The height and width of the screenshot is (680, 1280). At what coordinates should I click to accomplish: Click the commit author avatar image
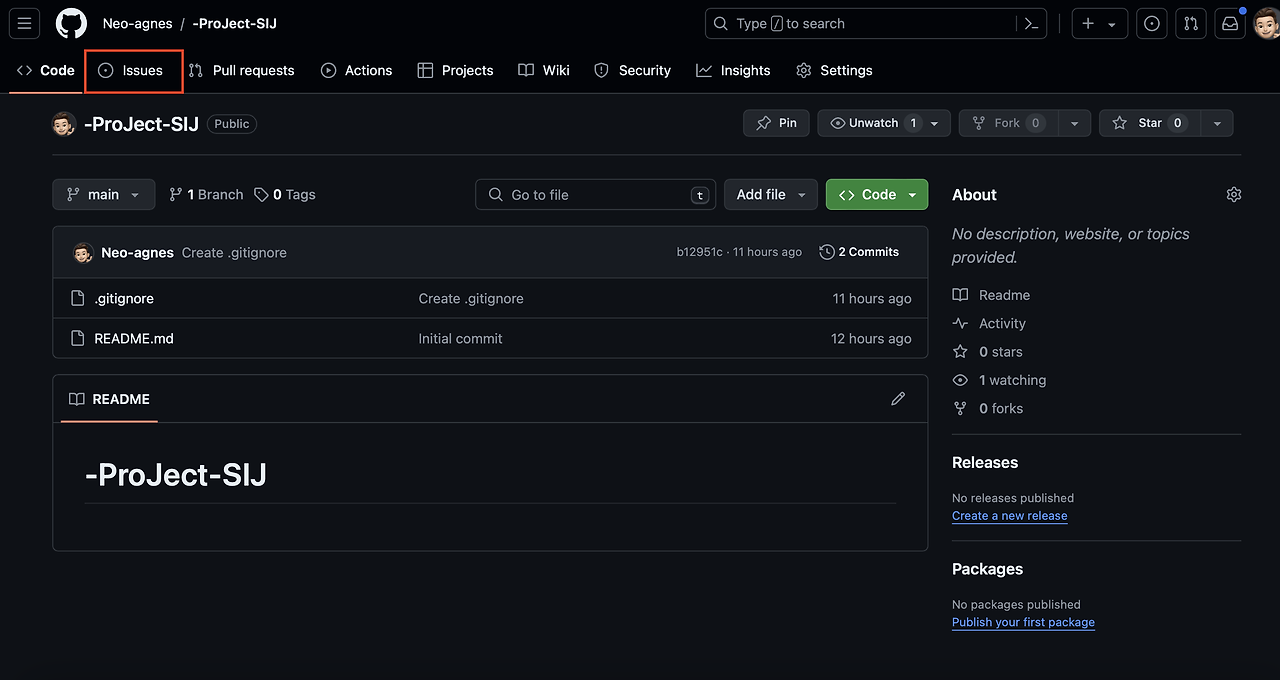[x=83, y=252]
